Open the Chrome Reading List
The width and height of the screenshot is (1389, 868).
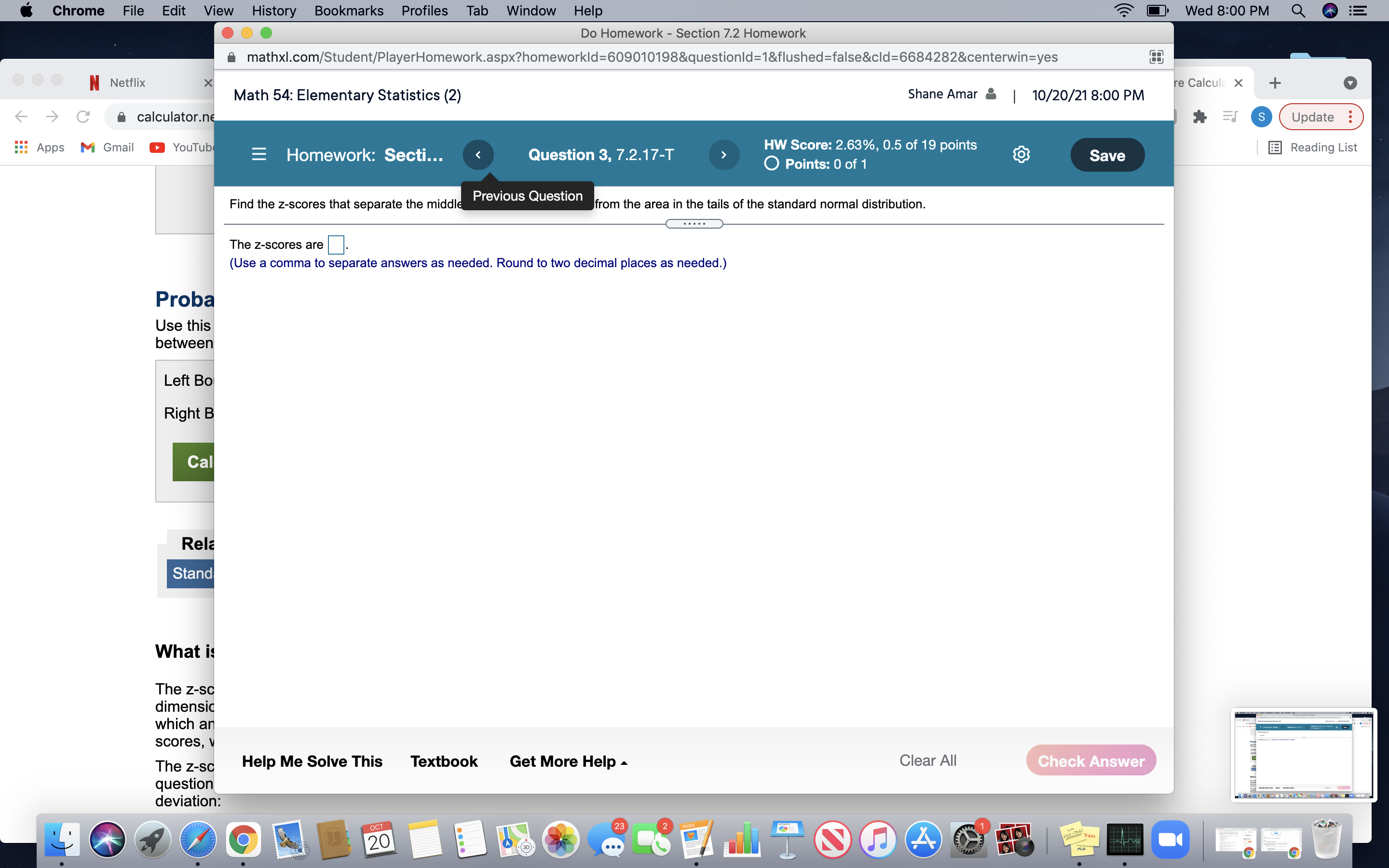tap(1313, 148)
